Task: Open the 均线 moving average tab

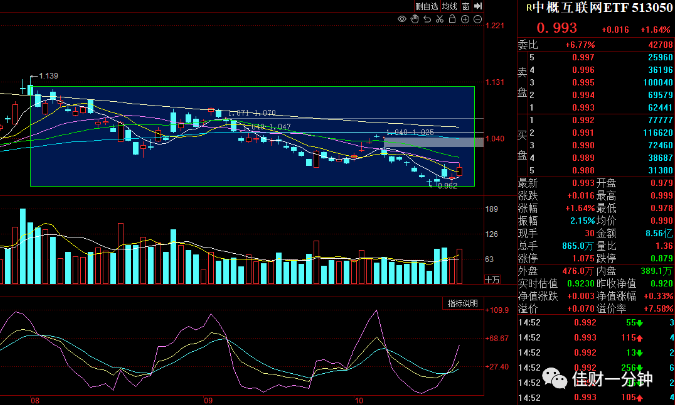Action: (x=450, y=6)
